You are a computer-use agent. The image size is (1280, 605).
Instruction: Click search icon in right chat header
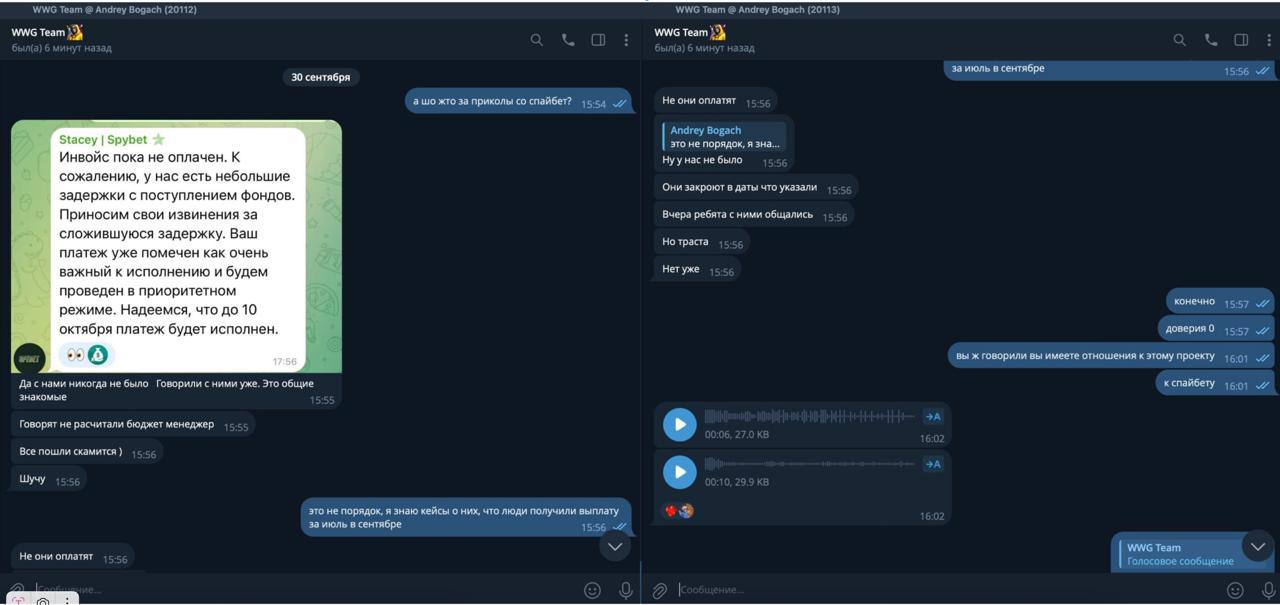pos(1180,40)
